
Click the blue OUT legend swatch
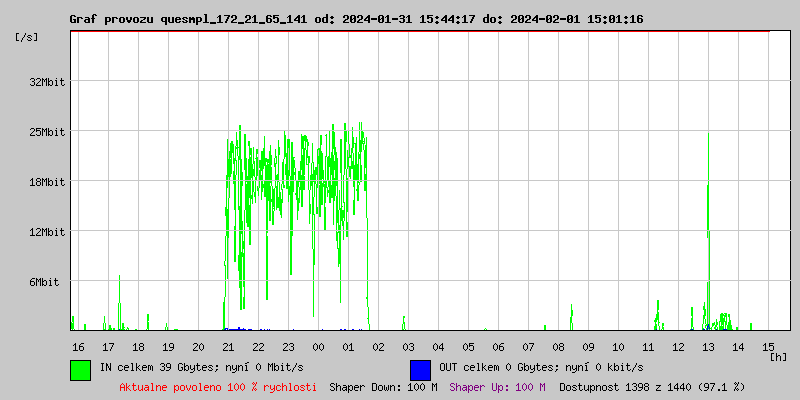pos(420,369)
